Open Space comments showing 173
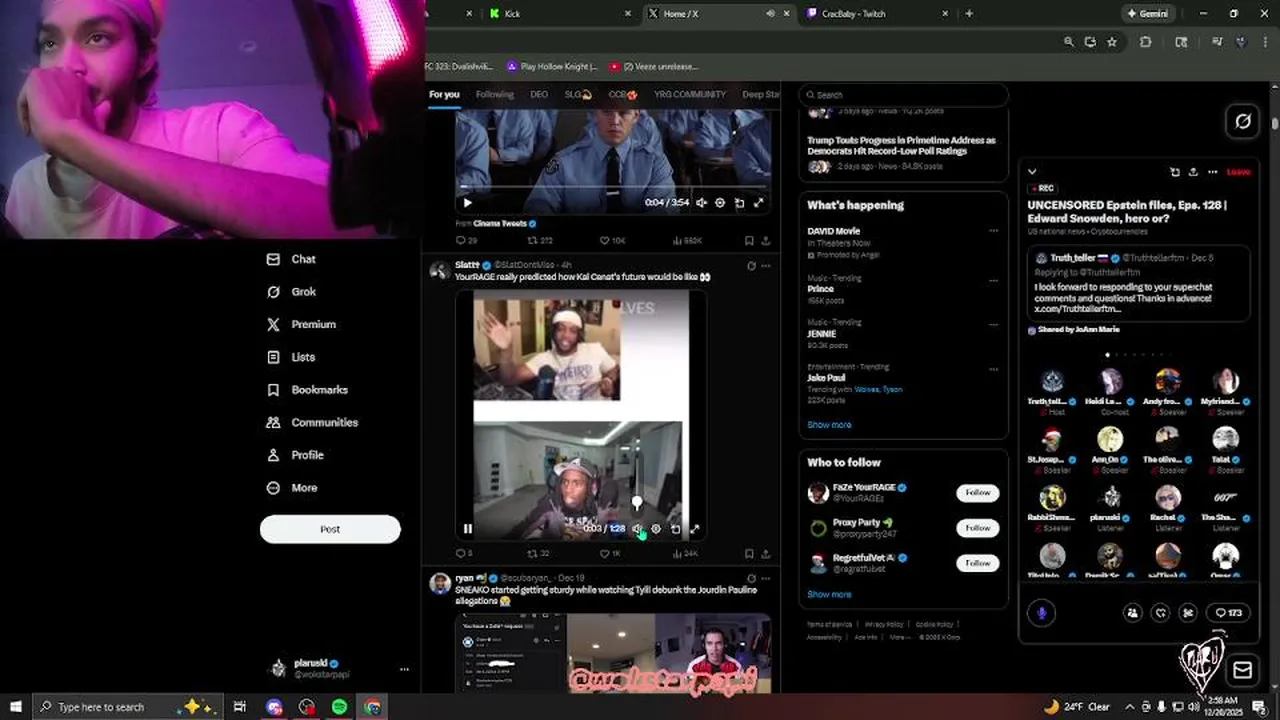Viewport: 1280px width, 720px height. coord(1229,613)
